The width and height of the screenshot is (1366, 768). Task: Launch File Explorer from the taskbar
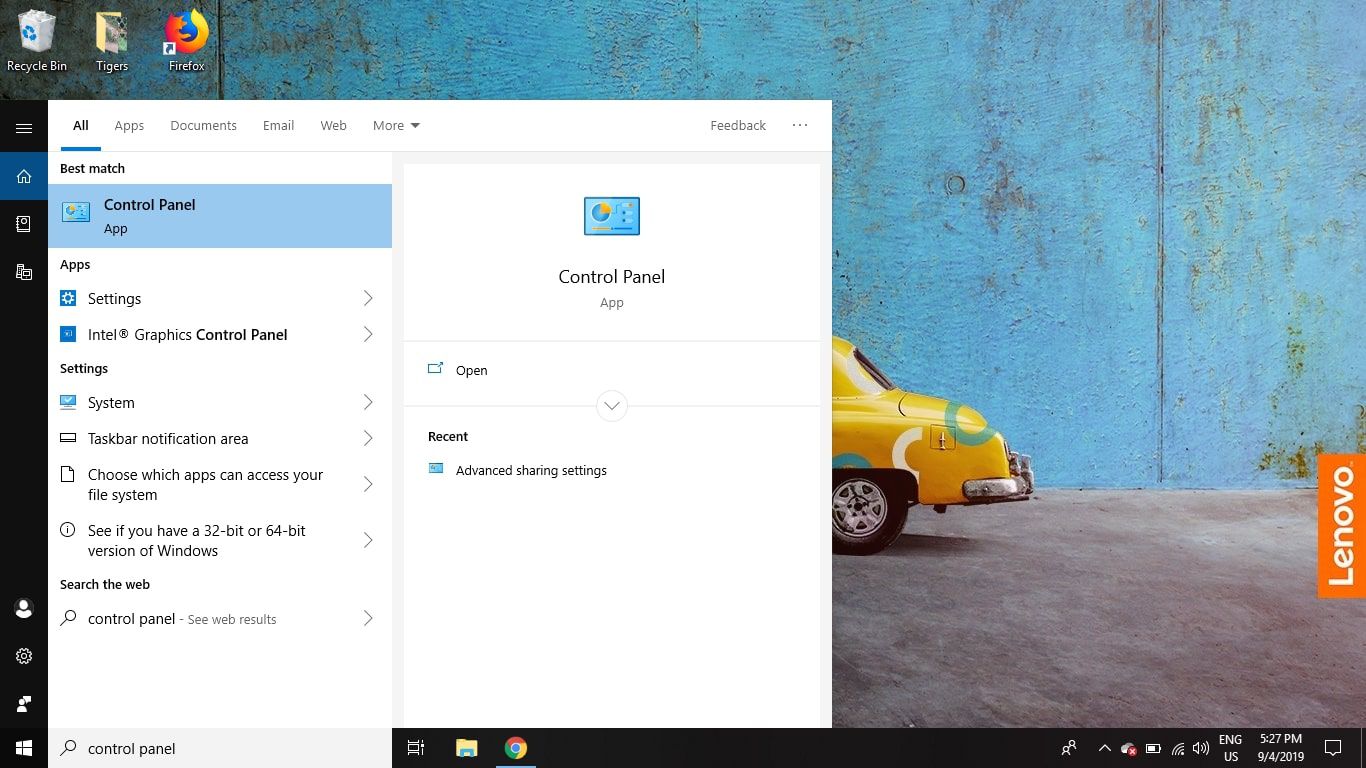(x=466, y=748)
